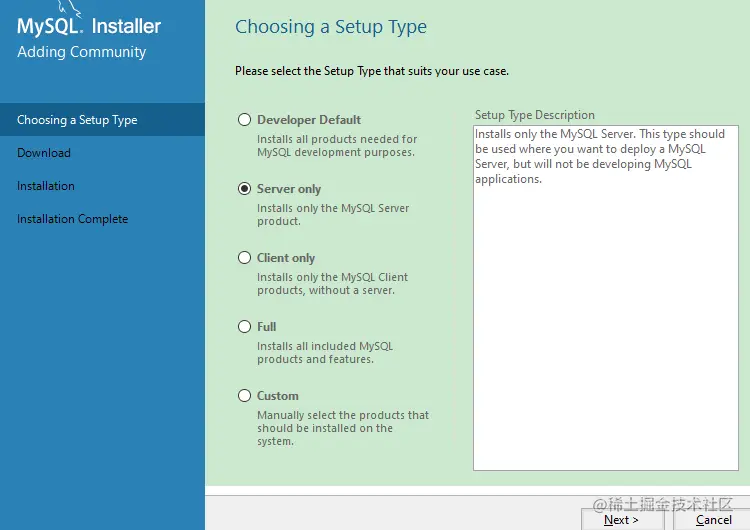Pick the Full setup type radio
The height and width of the screenshot is (530, 750).
(244, 326)
